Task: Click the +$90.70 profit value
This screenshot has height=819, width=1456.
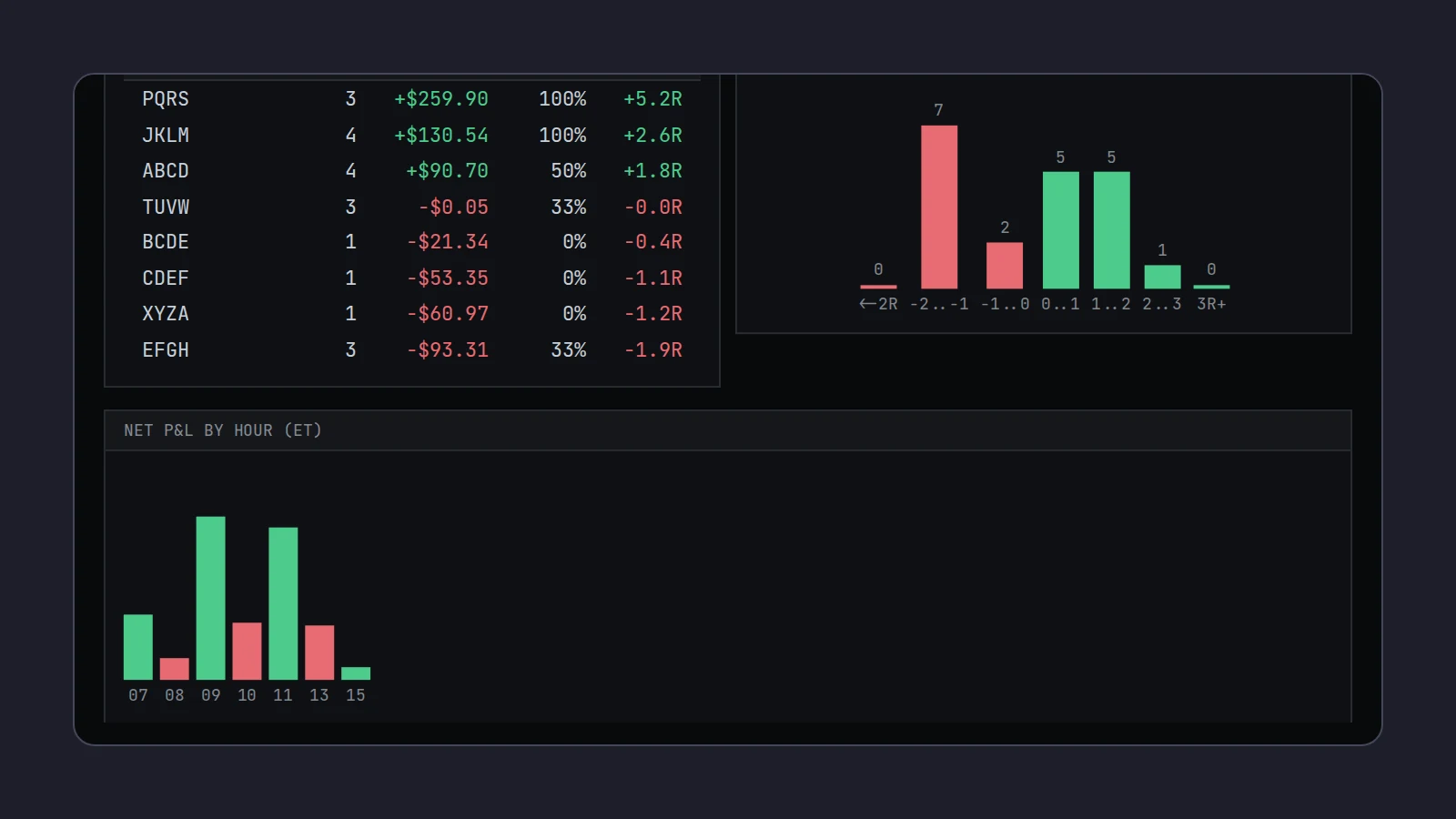Action: click(447, 170)
